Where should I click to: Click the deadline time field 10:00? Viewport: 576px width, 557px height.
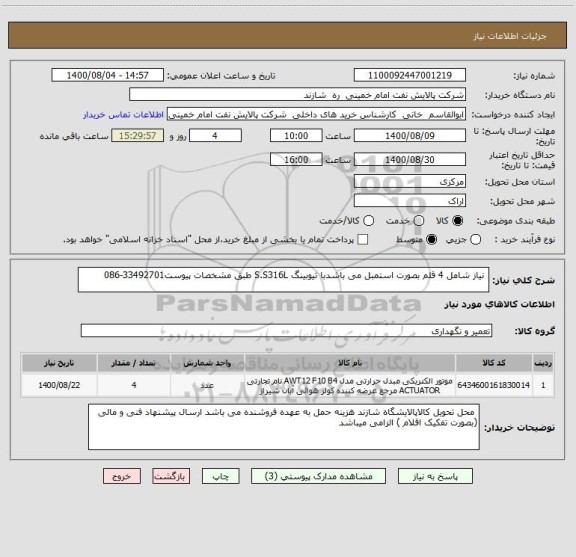coord(296,136)
